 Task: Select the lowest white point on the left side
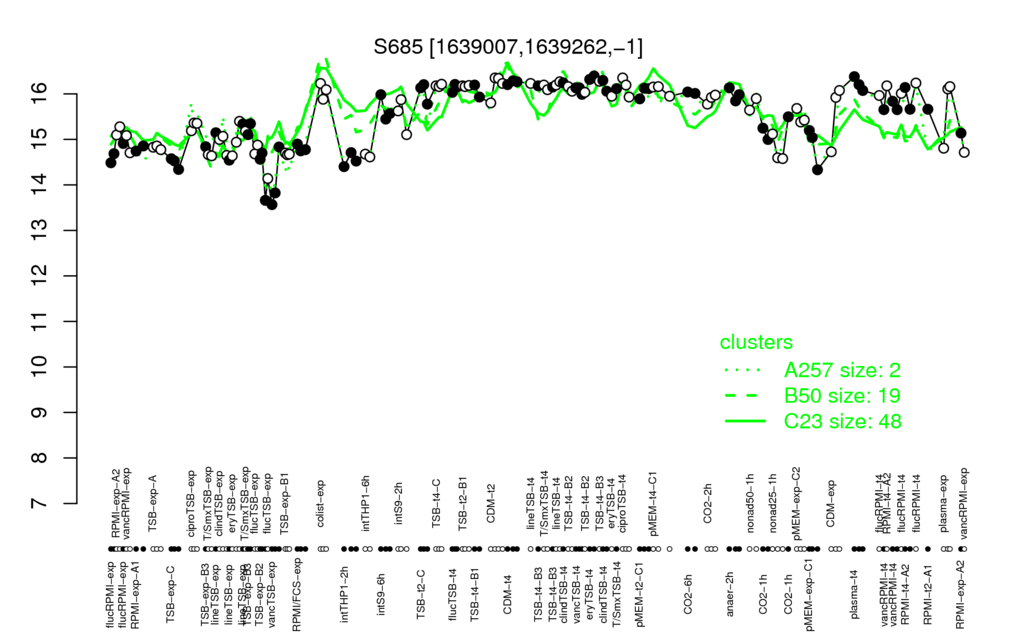267,179
